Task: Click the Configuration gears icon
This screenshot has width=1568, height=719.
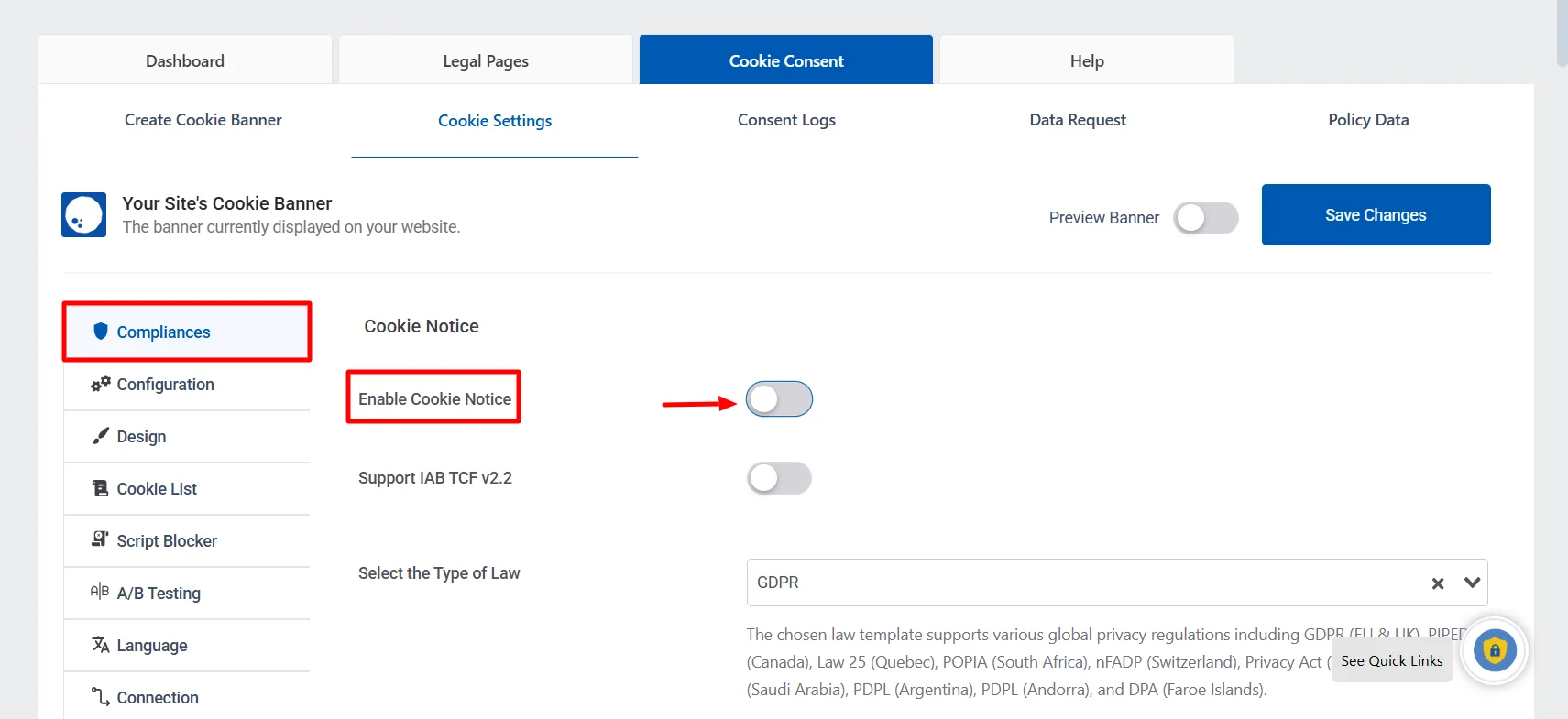Action: pyautogui.click(x=101, y=383)
